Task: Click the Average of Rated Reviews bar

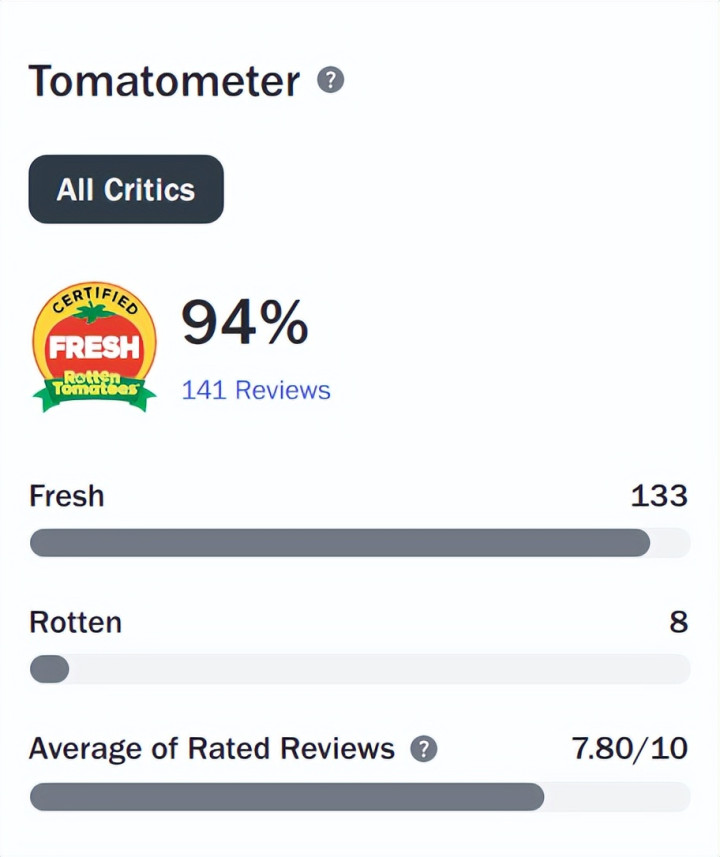Action: click(360, 796)
